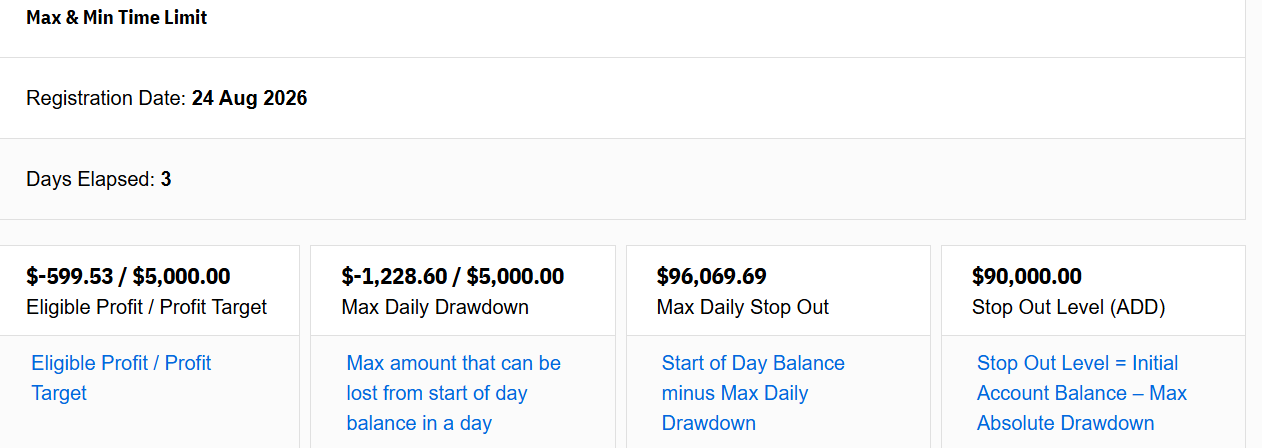The width and height of the screenshot is (1262, 448).
Task: Open the Stop Out Level formula link
Action: (1082, 393)
